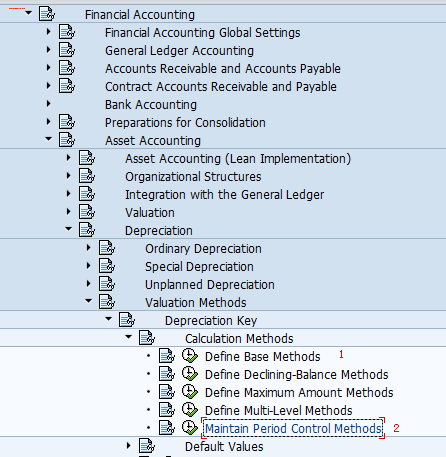Click execute clock icon for Define Multi-Level Methods
The width and height of the screenshot is (446, 457).
[x=190, y=410]
